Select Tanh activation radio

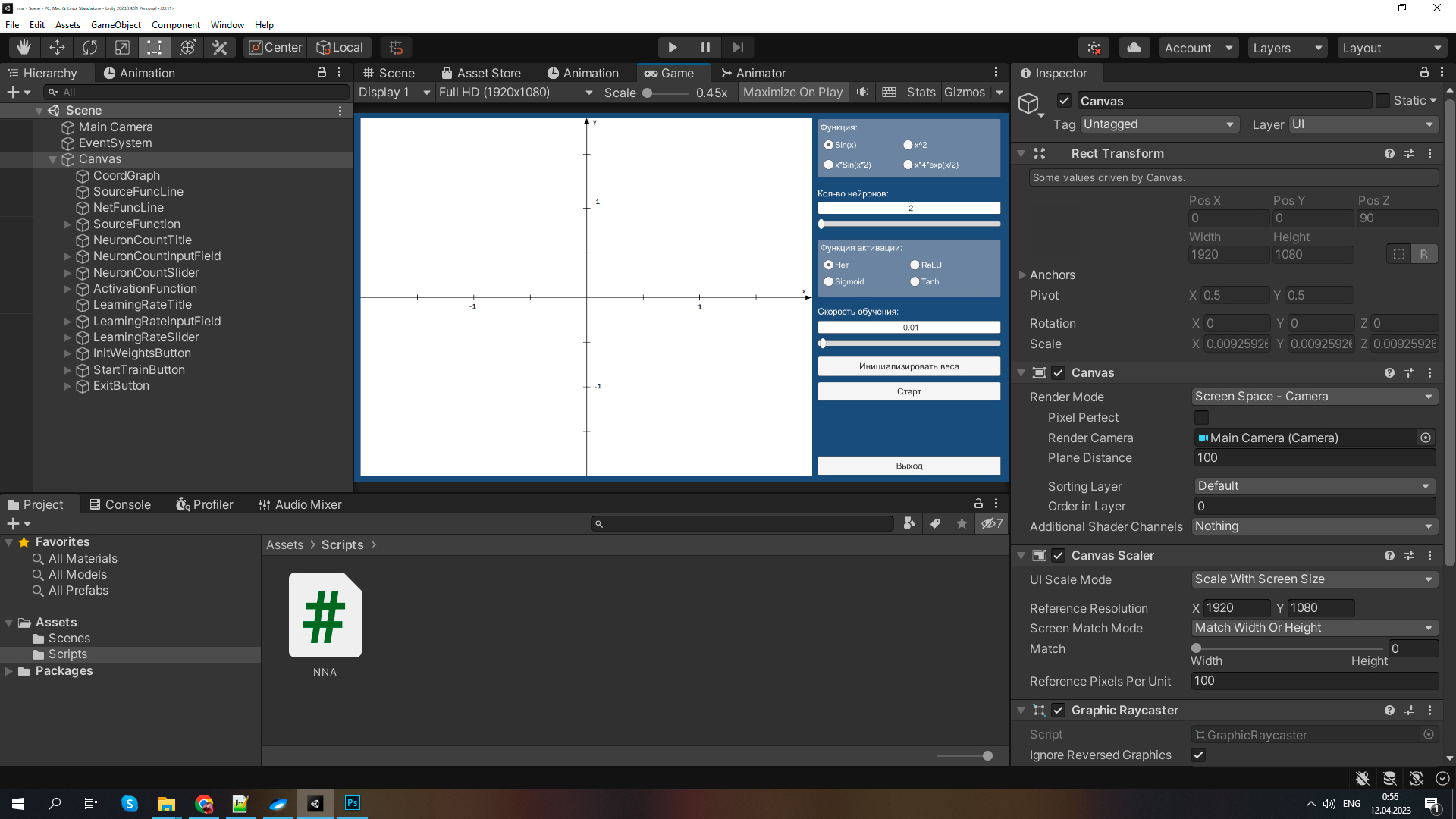click(915, 281)
